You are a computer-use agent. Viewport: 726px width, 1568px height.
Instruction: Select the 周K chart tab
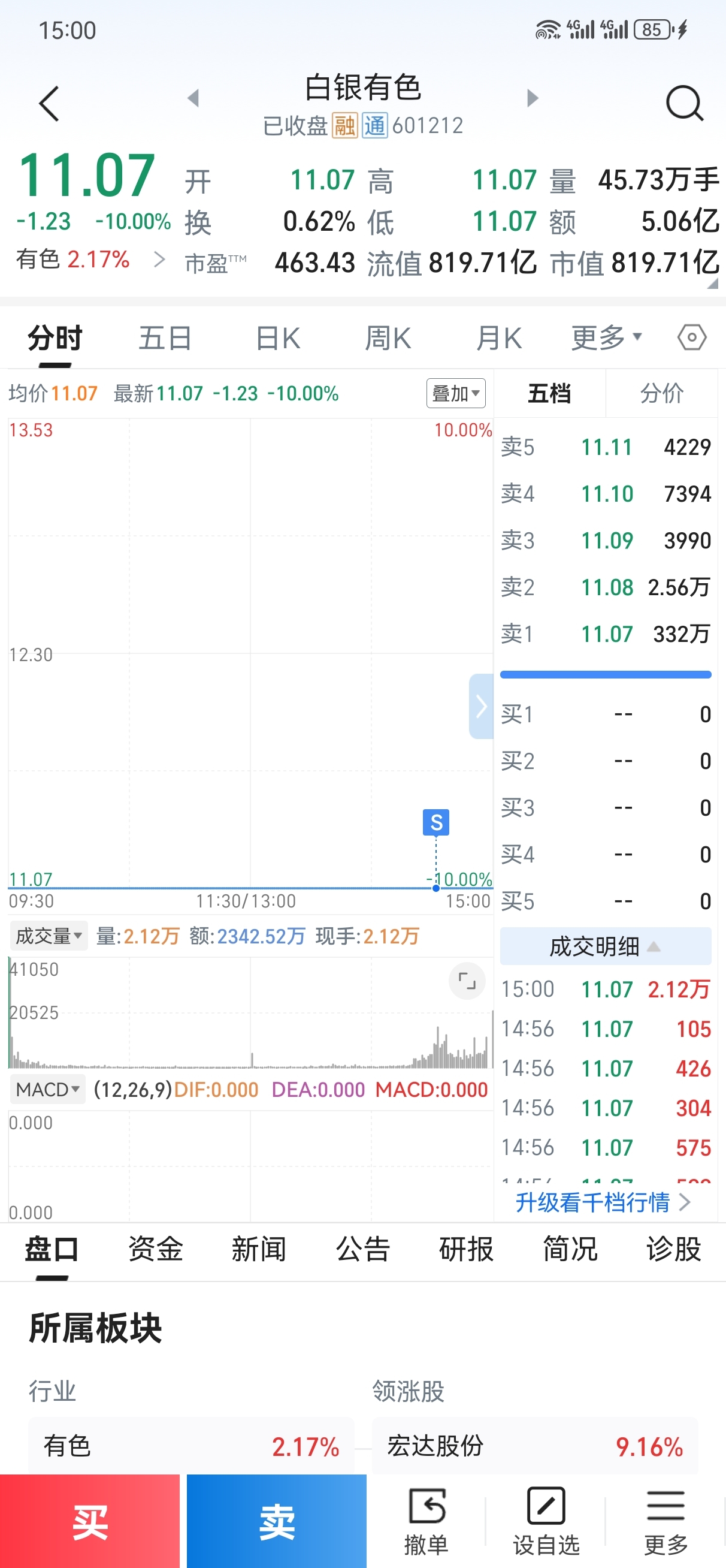(388, 338)
